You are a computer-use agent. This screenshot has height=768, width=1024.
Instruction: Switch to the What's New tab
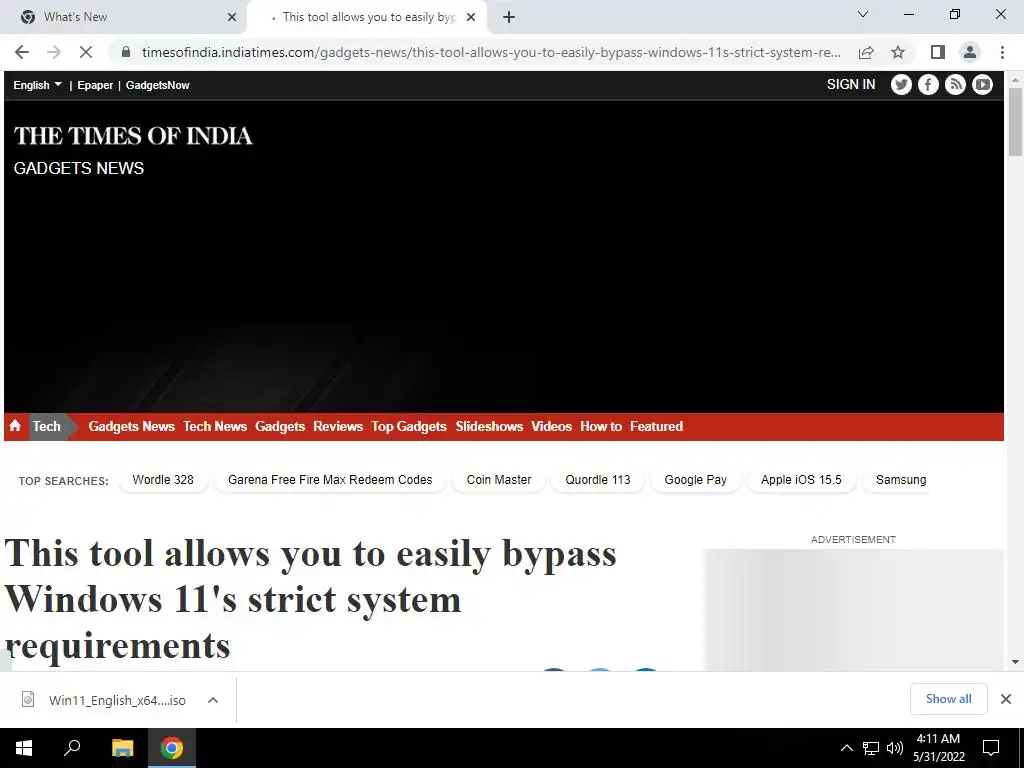pyautogui.click(x=123, y=17)
